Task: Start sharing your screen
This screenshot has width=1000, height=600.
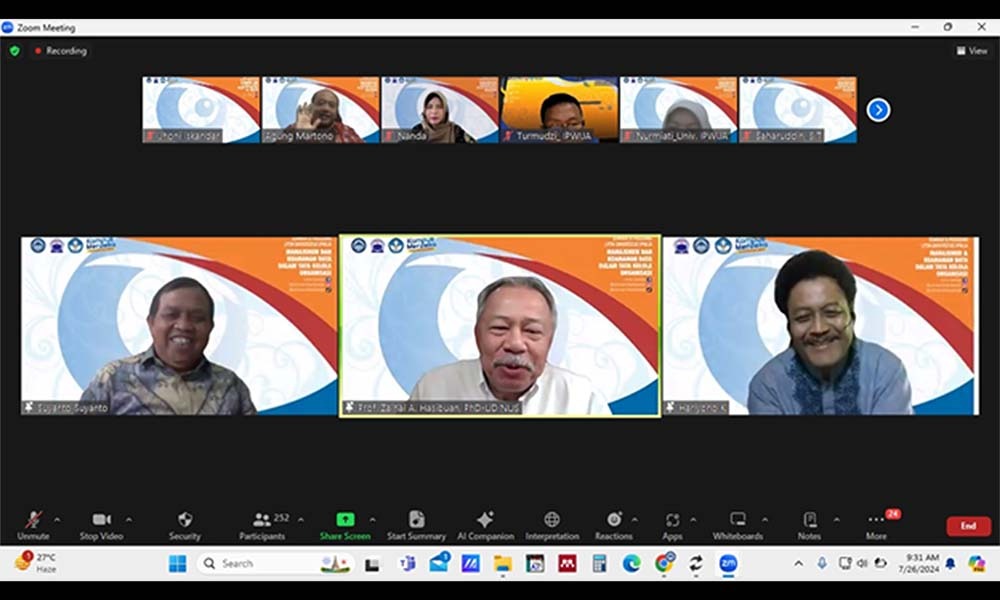Action: pos(345,524)
